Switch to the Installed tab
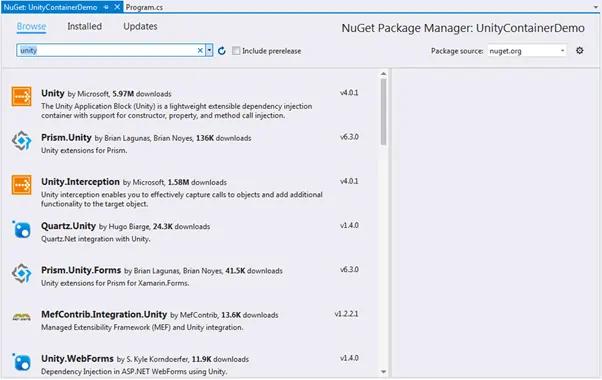Image resolution: width=602 pixels, height=380 pixels. pyautogui.click(x=84, y=26)
